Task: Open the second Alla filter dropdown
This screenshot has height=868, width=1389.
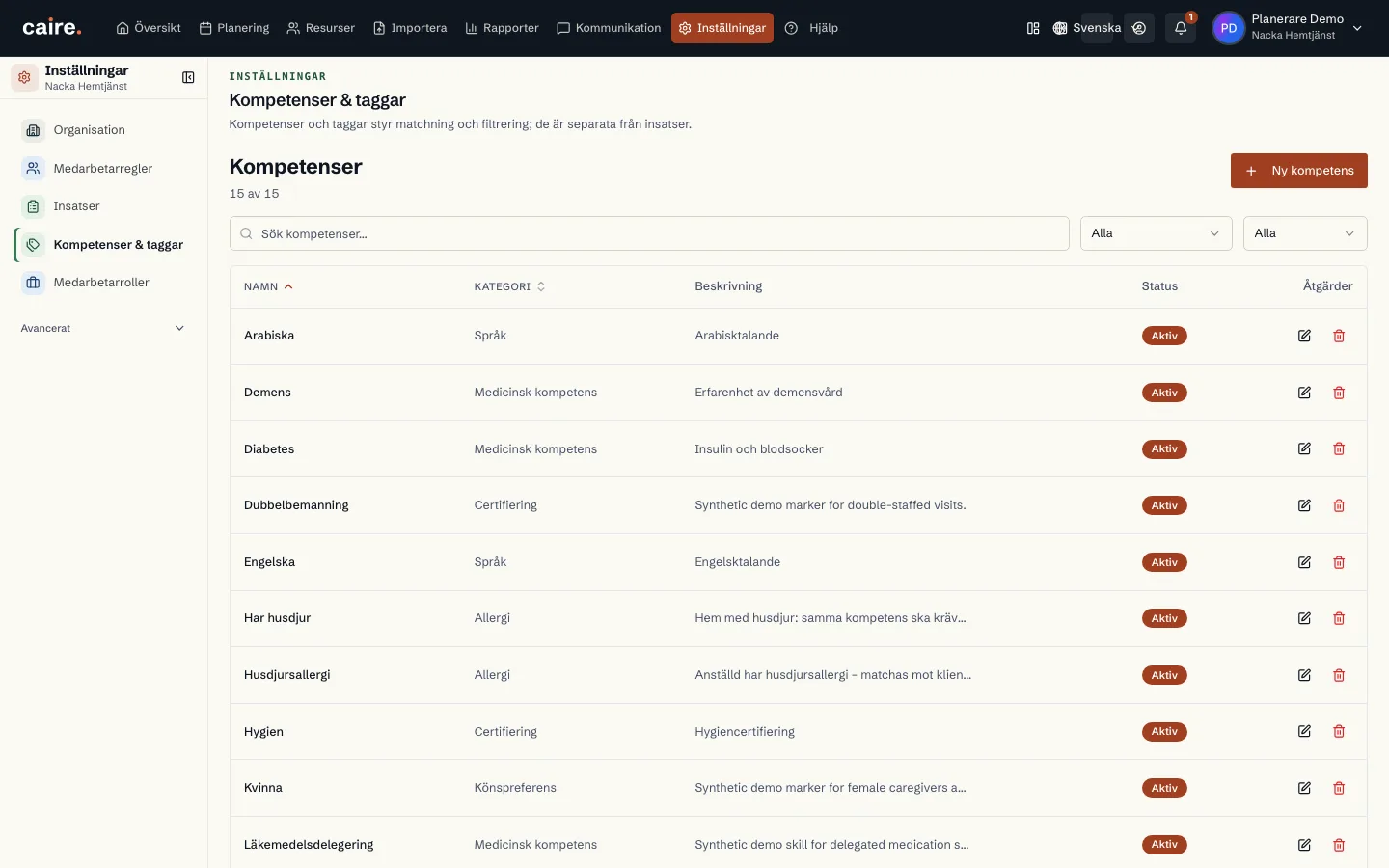Action: [x=1305, y=233]
